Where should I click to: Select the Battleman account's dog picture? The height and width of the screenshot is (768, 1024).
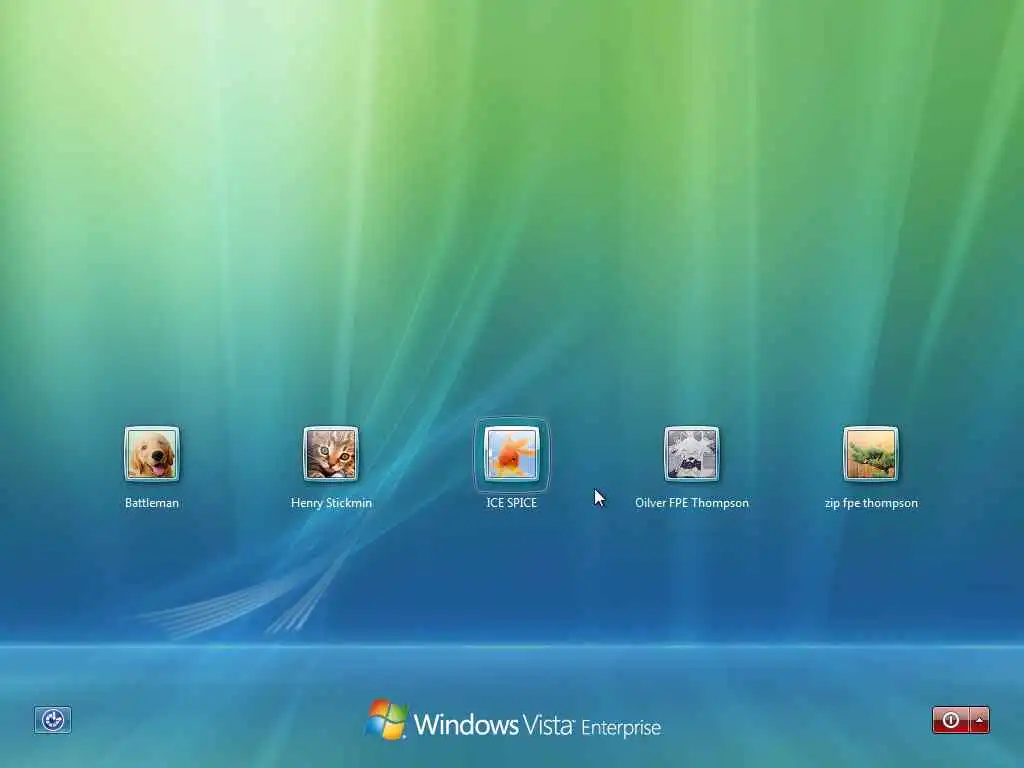(x=152, y=454)
